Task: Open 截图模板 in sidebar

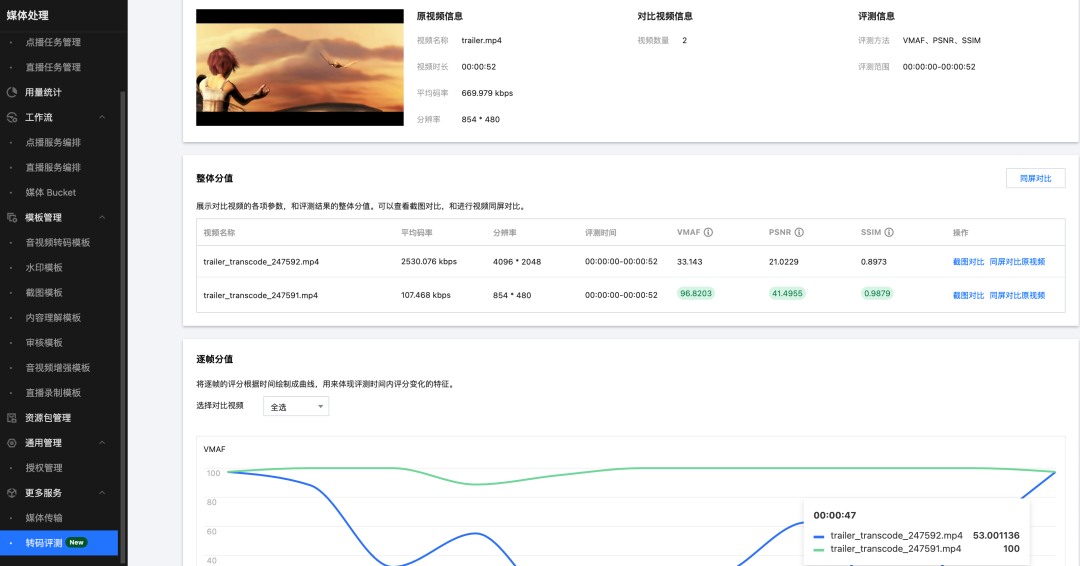Action: 44,293
